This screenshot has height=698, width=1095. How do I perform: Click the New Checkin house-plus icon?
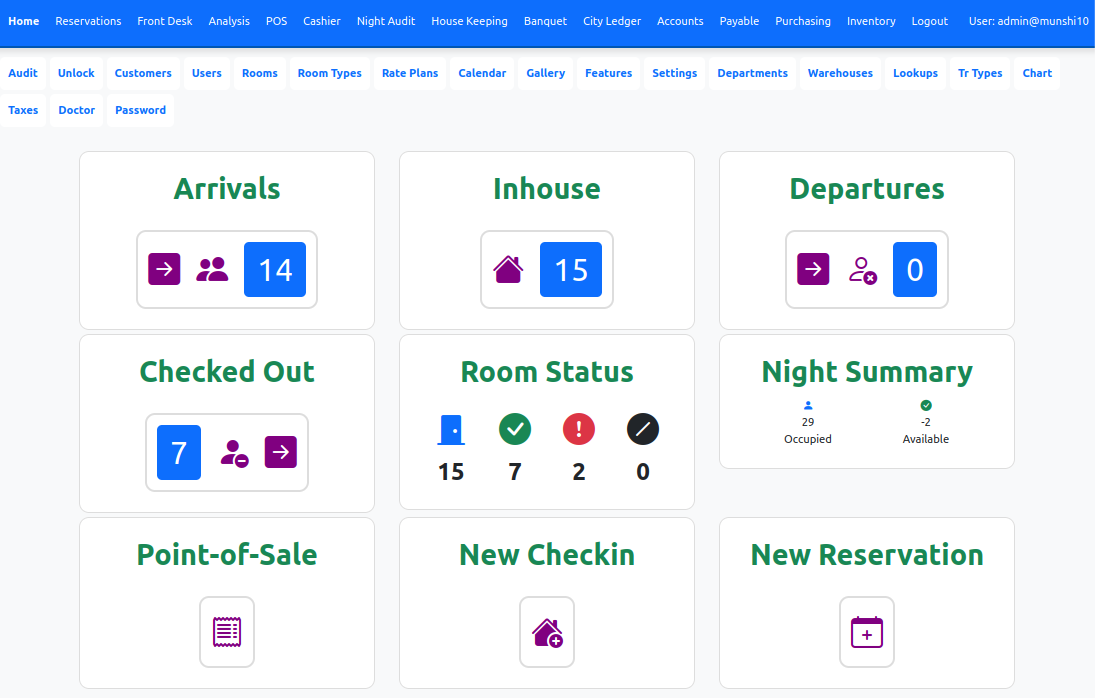tap(547, 632)
